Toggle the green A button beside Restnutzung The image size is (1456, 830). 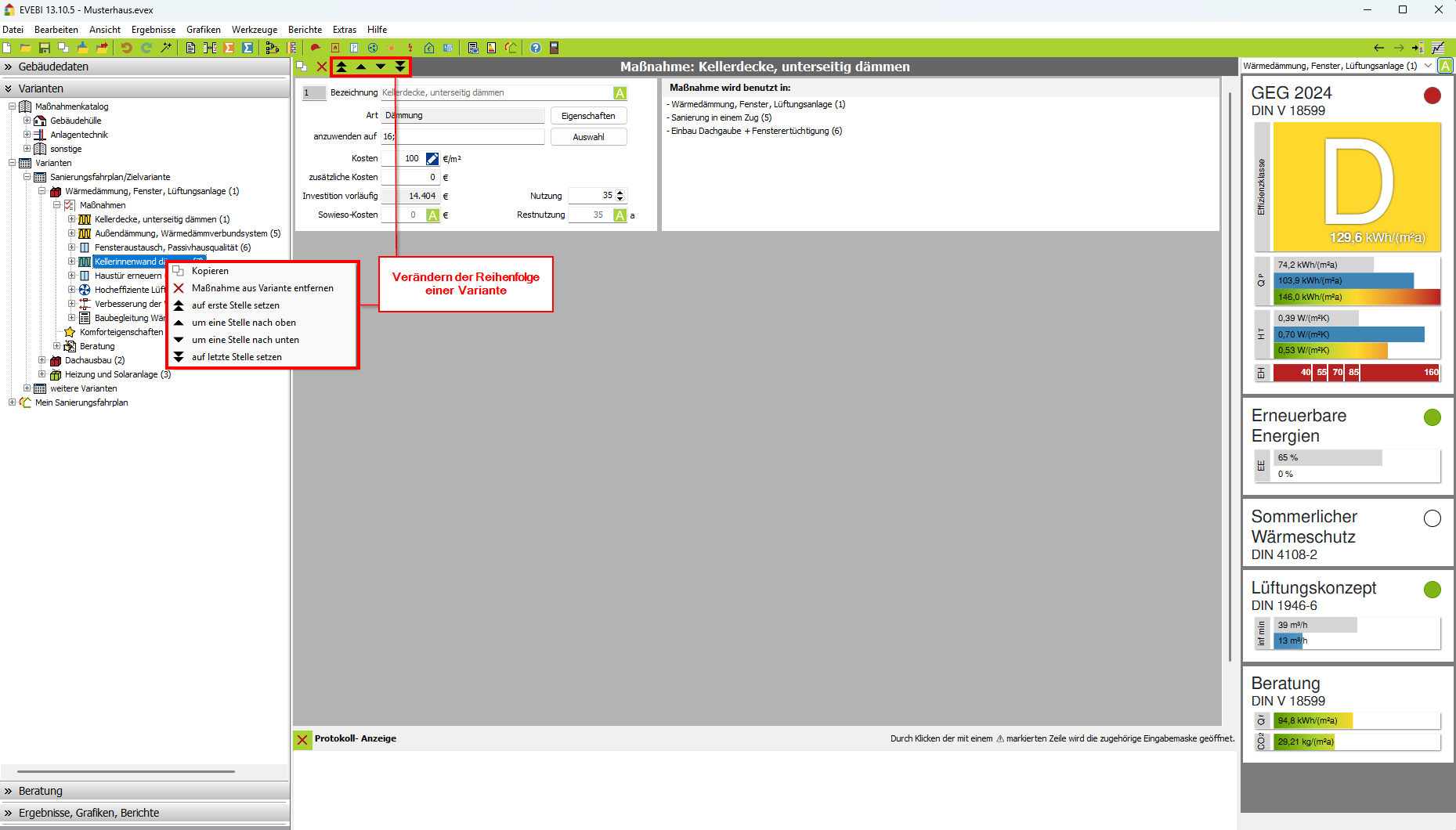pyautogui.click(x=620, y=215)
